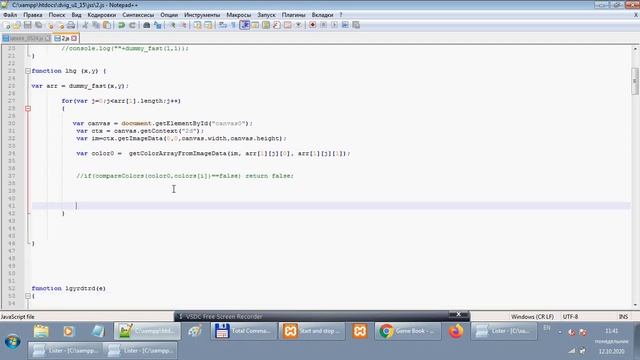The image size is (640, 360).
Task: Open the Инструменты menu
Action: click(x=202, y=15)
